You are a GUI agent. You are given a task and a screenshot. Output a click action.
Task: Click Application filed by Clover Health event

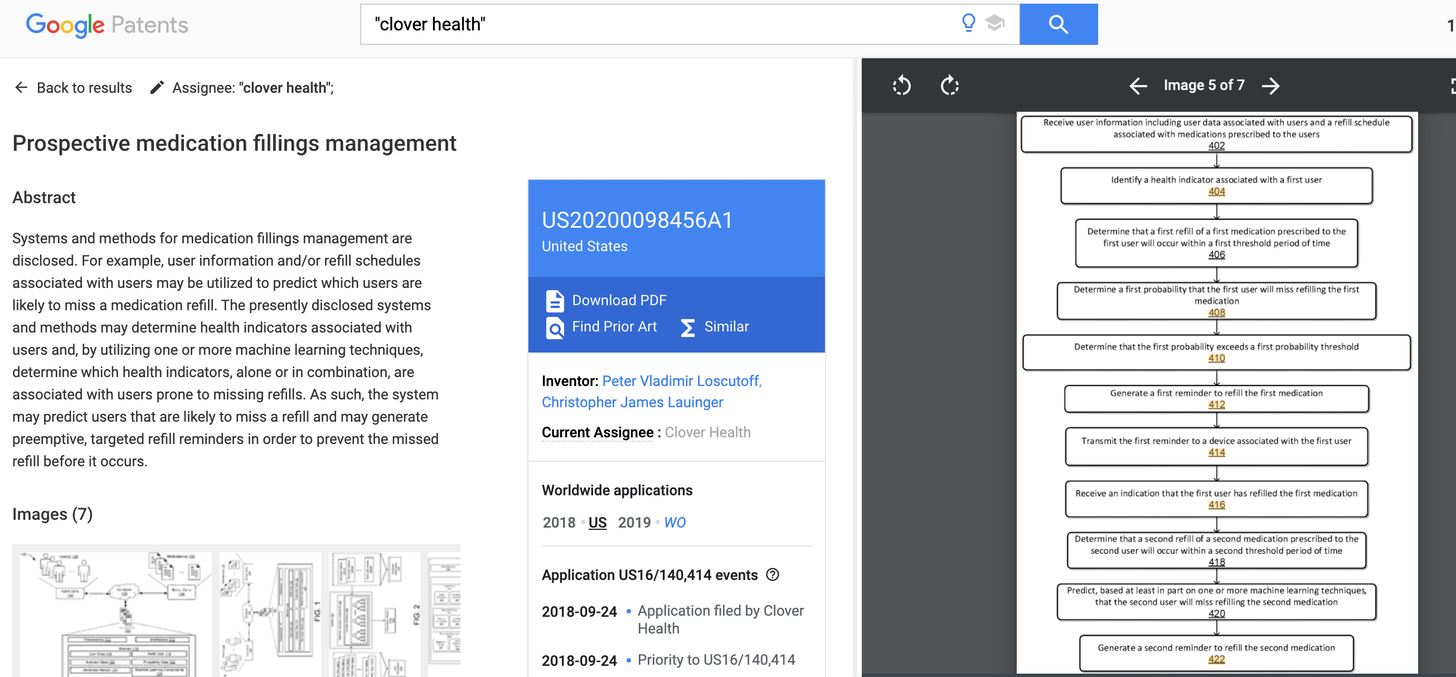(721, 619)
